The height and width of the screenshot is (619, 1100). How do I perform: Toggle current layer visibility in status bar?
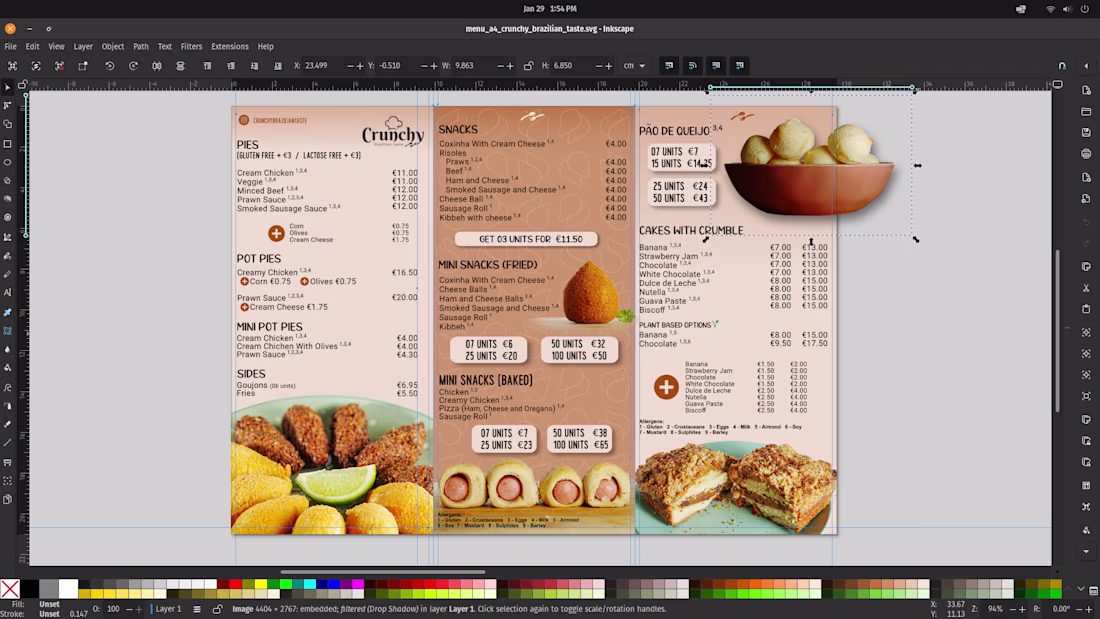[x=197, y=609]
